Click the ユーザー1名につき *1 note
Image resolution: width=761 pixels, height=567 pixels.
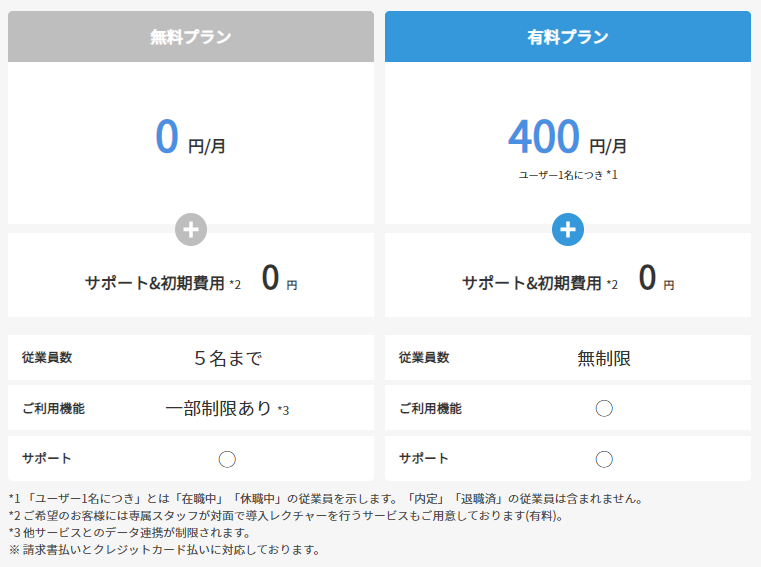click(x=568, y=175)
